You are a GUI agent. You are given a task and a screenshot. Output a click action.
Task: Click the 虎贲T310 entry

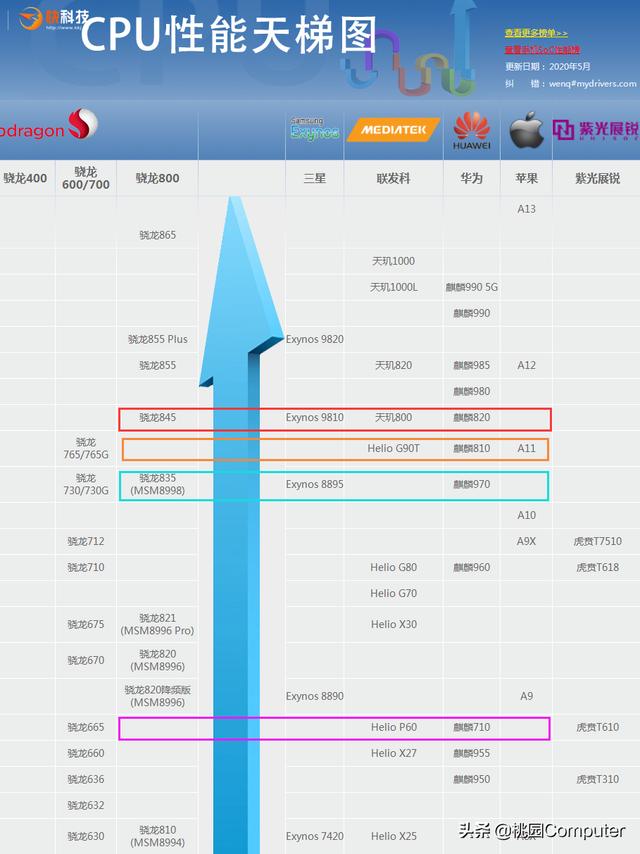(x=598, y=779)
